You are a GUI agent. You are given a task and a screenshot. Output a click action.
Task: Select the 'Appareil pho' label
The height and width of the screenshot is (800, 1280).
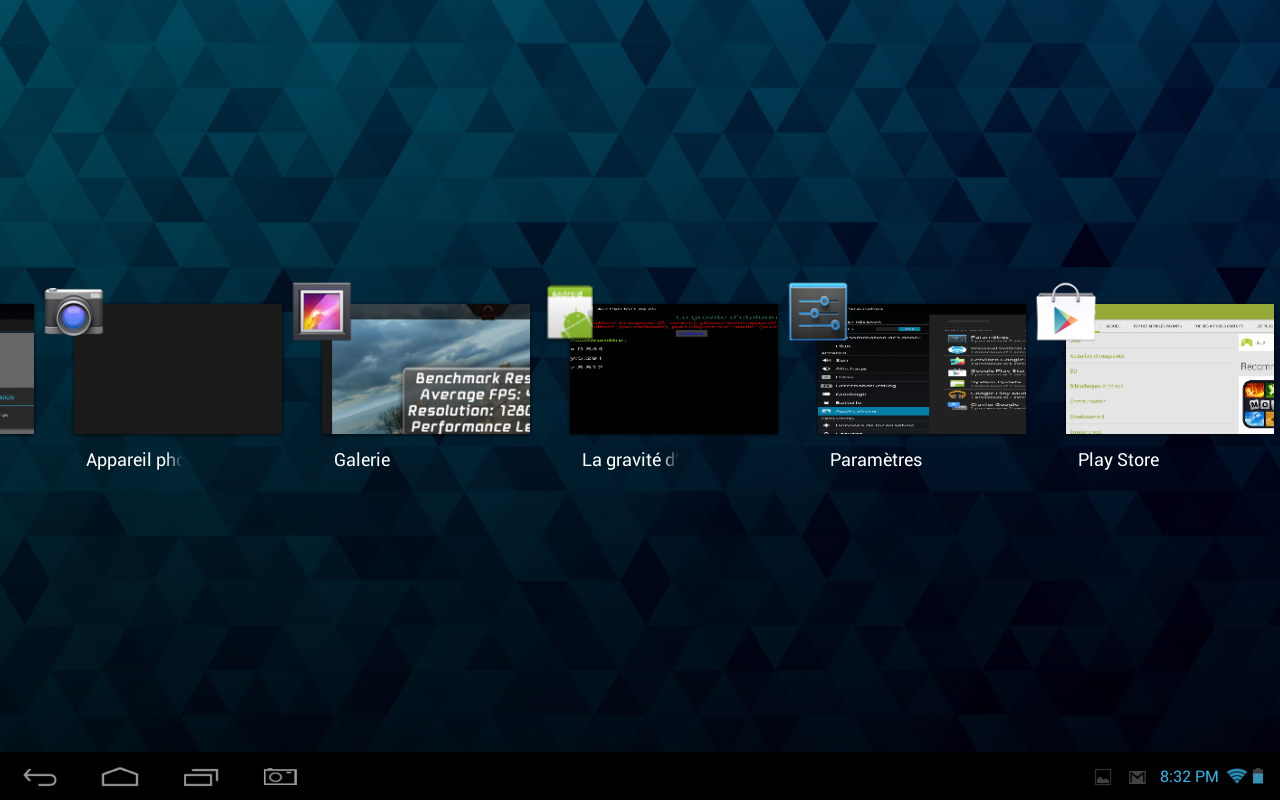[x=133, y=461]
